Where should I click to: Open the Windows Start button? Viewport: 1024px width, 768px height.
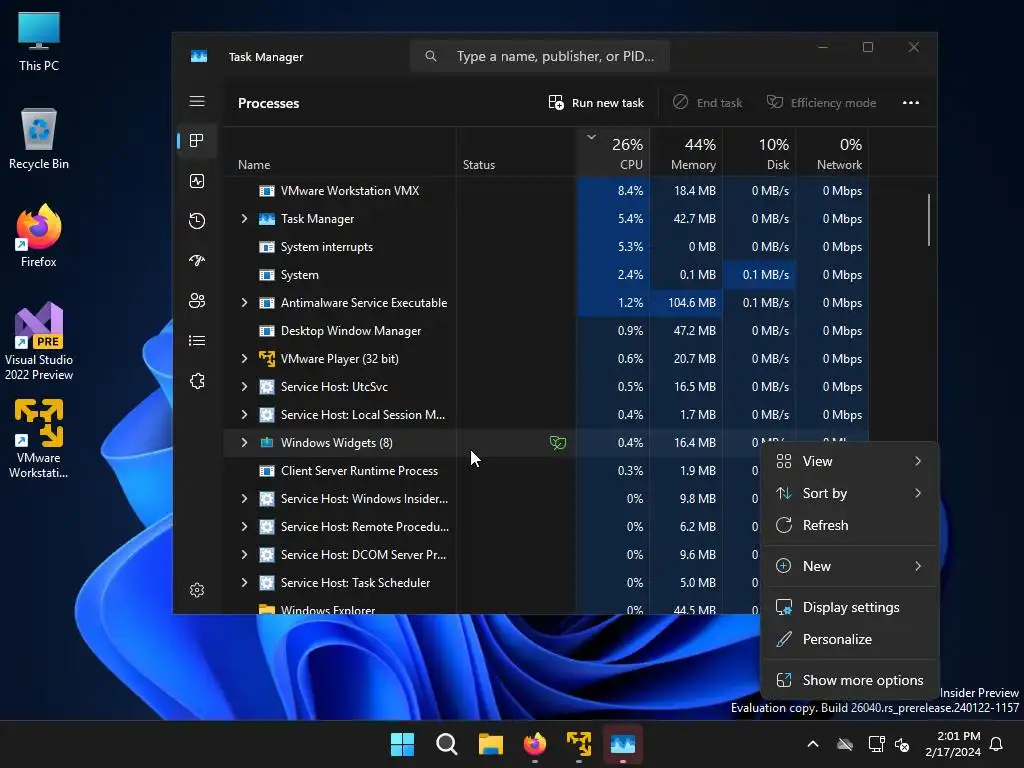[x=402, y=744]
